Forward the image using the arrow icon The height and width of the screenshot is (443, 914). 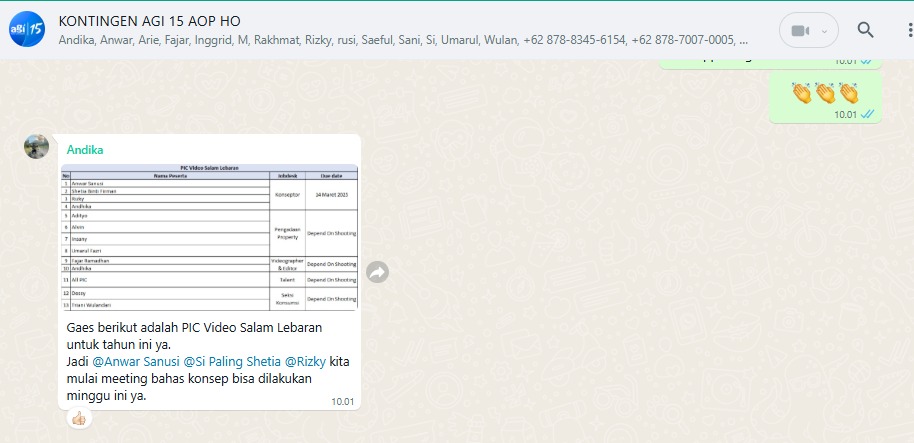point(377,271)
